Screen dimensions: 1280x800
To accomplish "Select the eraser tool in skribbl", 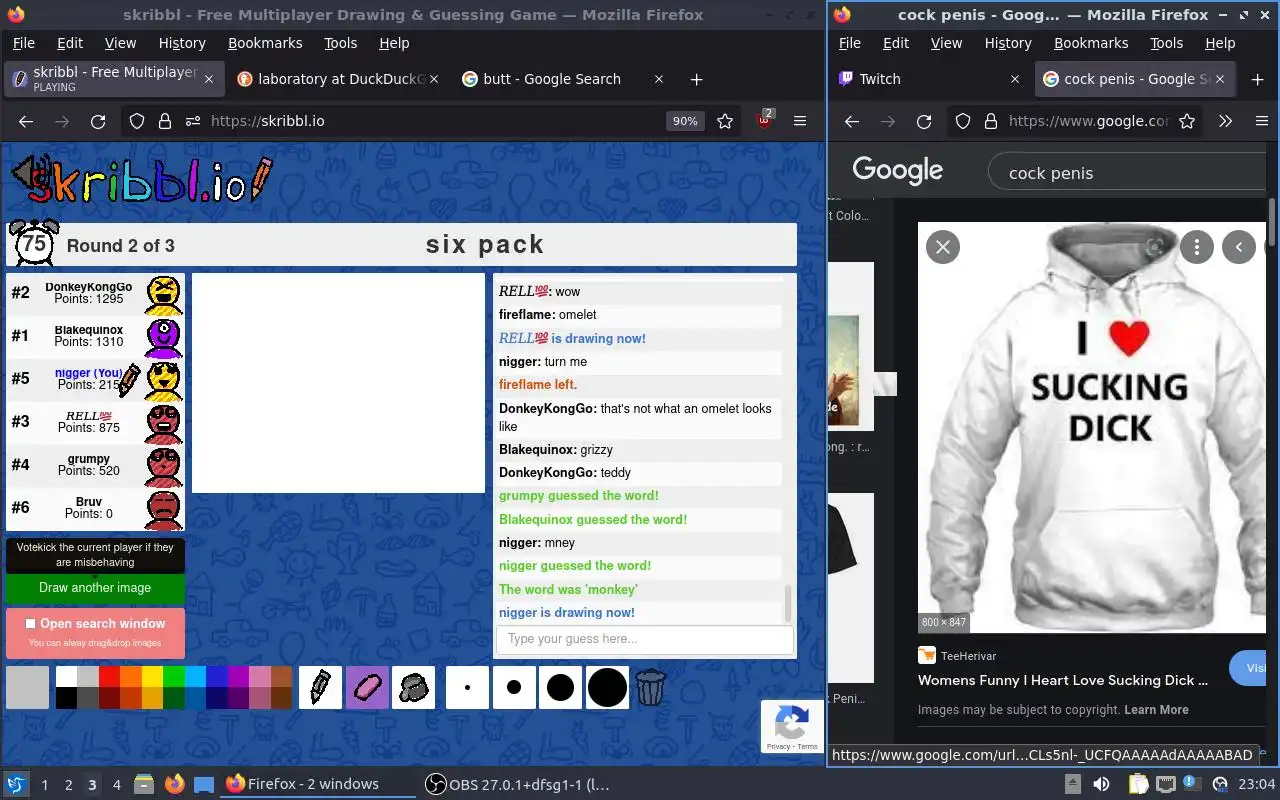I will (x=367, y=687).
